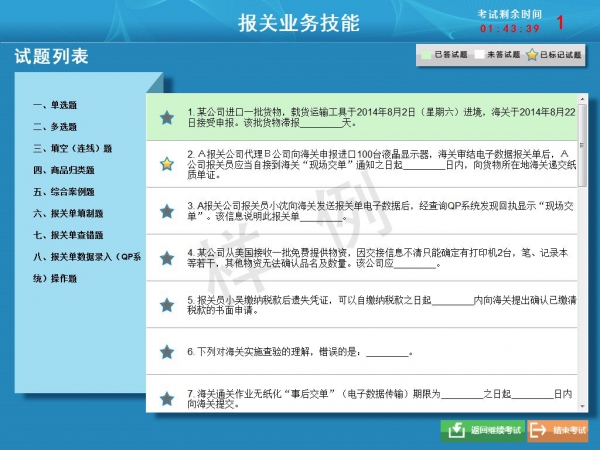Click the green 已答试题 legend swatch
The height and width of the screenshot is (450, 600).
pos(425,55)
